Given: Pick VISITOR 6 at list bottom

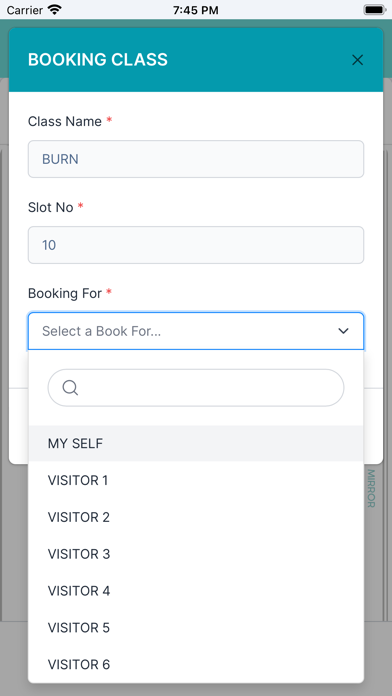Looking at the screenshot, I should [x=196, y=664].
